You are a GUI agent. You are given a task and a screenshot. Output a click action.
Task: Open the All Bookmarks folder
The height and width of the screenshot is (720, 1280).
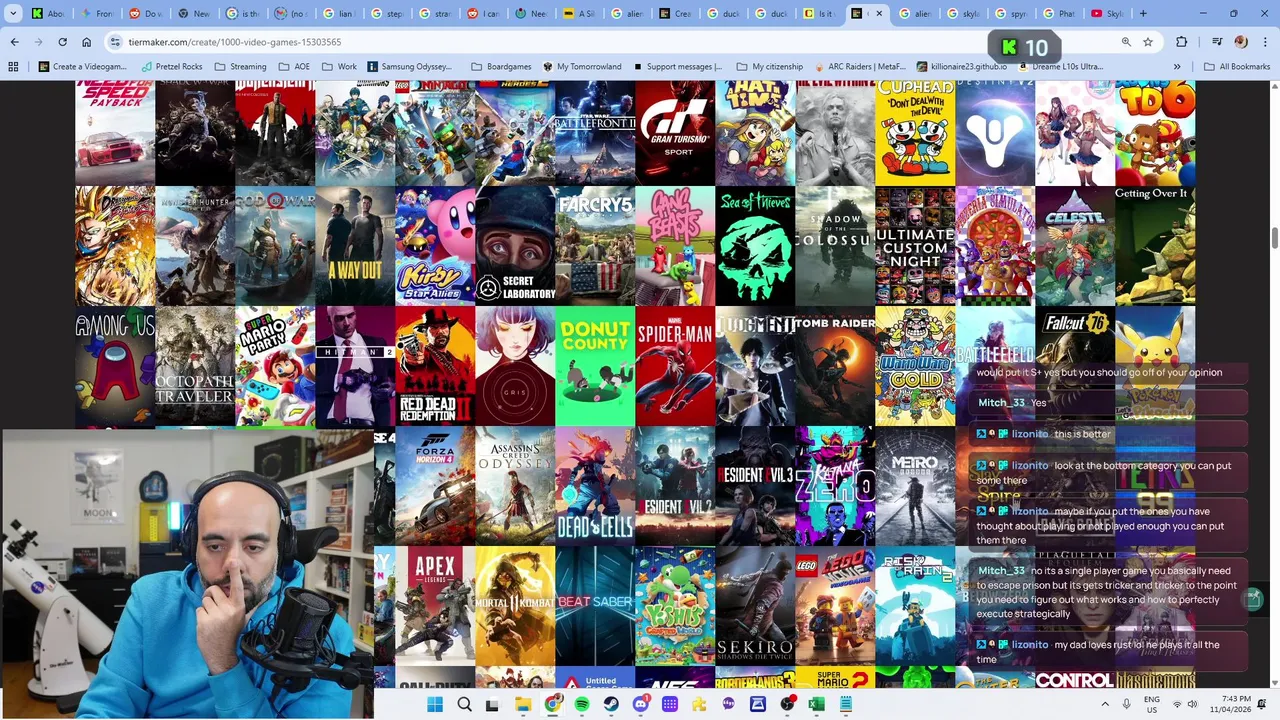tap(1236, 67)
